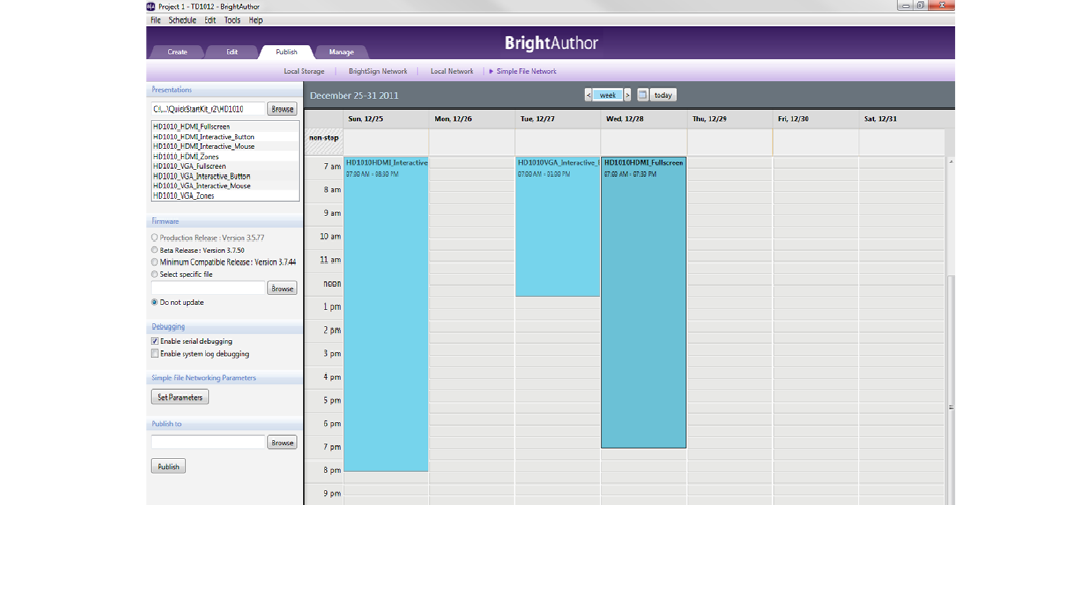Image resolution: width=1080 pixels, height=608 pixels.
Task: Open the Tools menu
Action: [232, 20]
